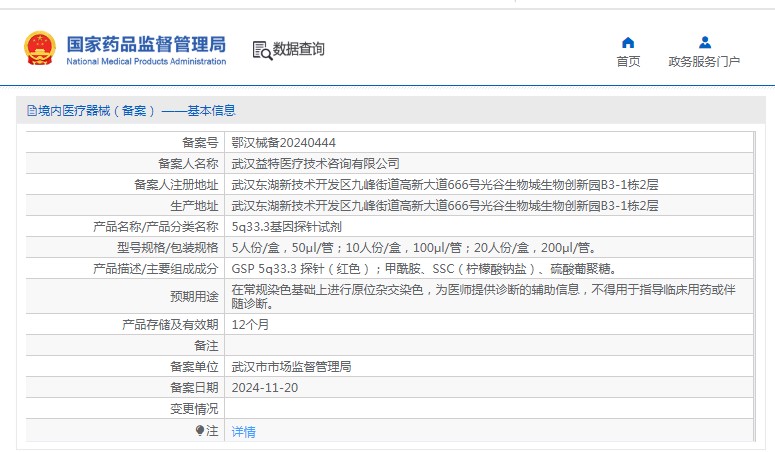Click the 备案人注册地址 address value
This screenshot has width=775, height=452.
(445, 184)
